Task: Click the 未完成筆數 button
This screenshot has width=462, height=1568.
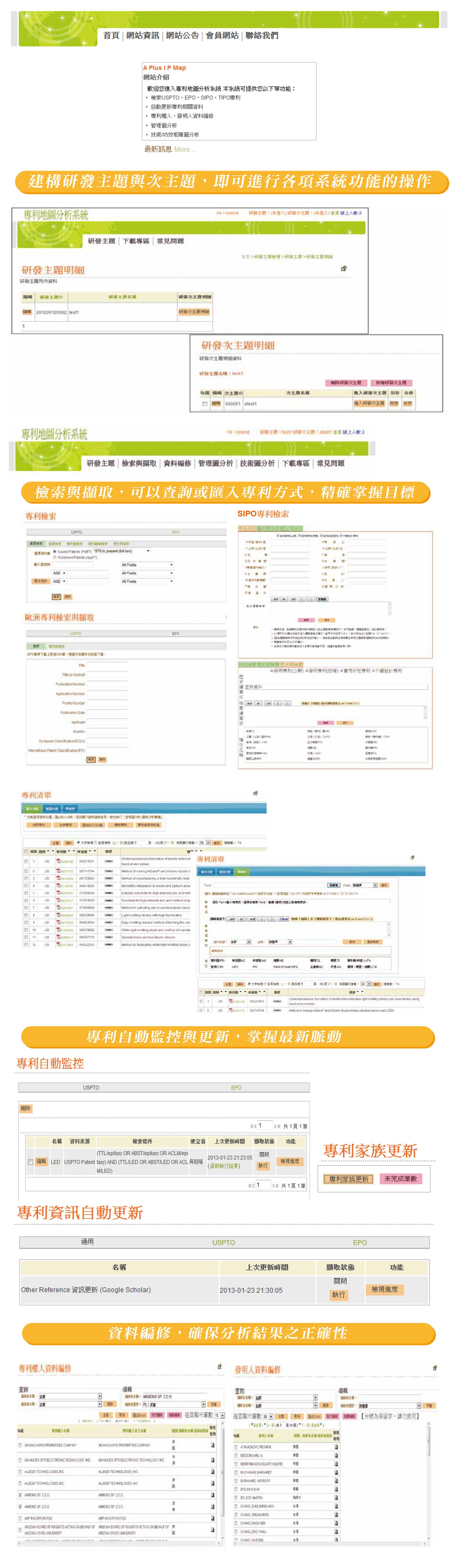Action: (401, 1179)
